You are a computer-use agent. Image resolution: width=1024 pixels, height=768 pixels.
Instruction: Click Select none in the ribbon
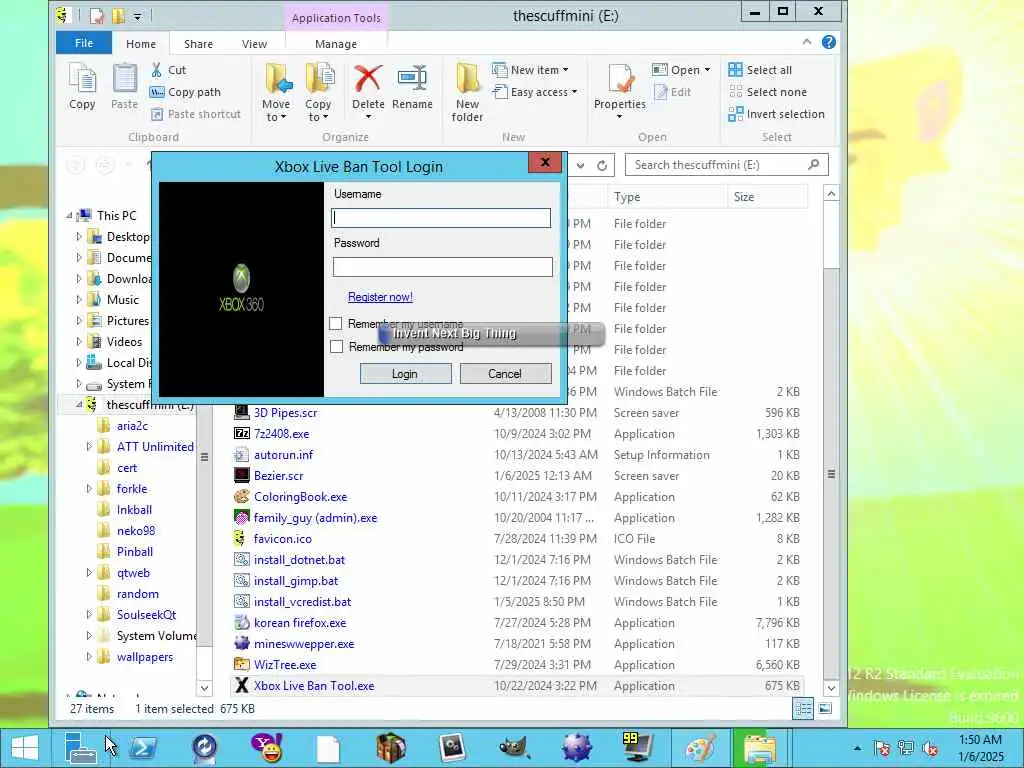coord(768,92)
